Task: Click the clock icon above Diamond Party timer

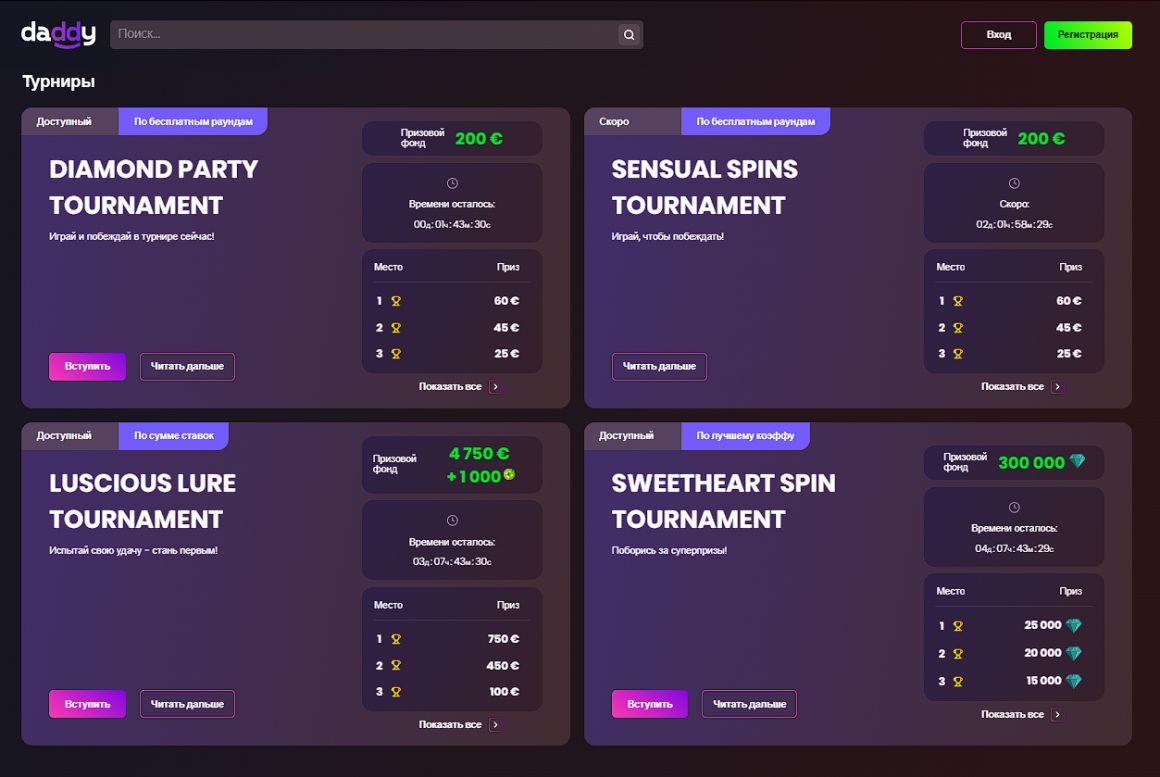Action: (x=451, y=181)
